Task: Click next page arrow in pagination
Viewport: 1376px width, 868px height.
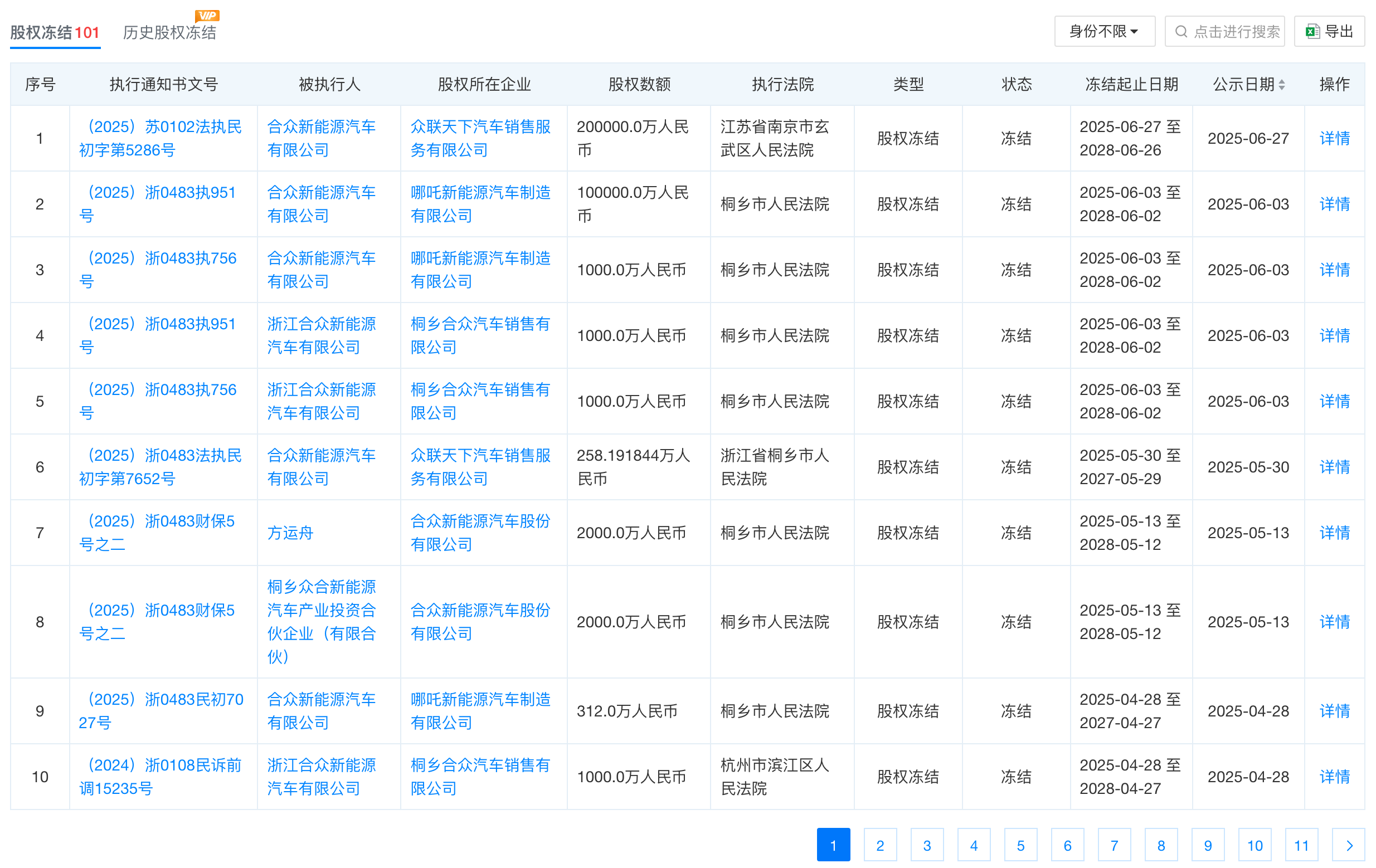Action: 1349,845
